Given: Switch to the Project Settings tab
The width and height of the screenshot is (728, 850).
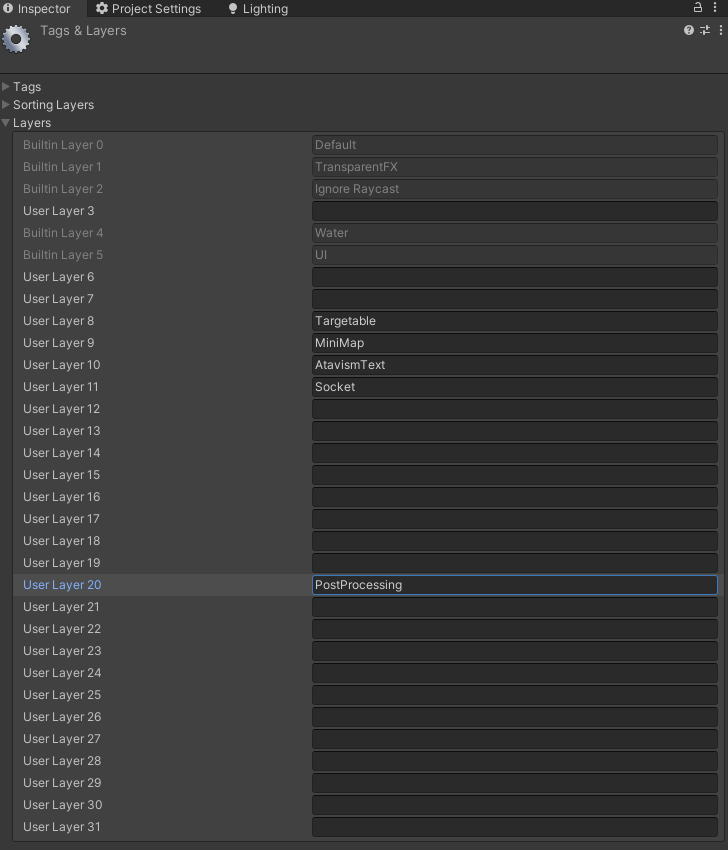Looking at the screenshot, I should tap(148, 9).
